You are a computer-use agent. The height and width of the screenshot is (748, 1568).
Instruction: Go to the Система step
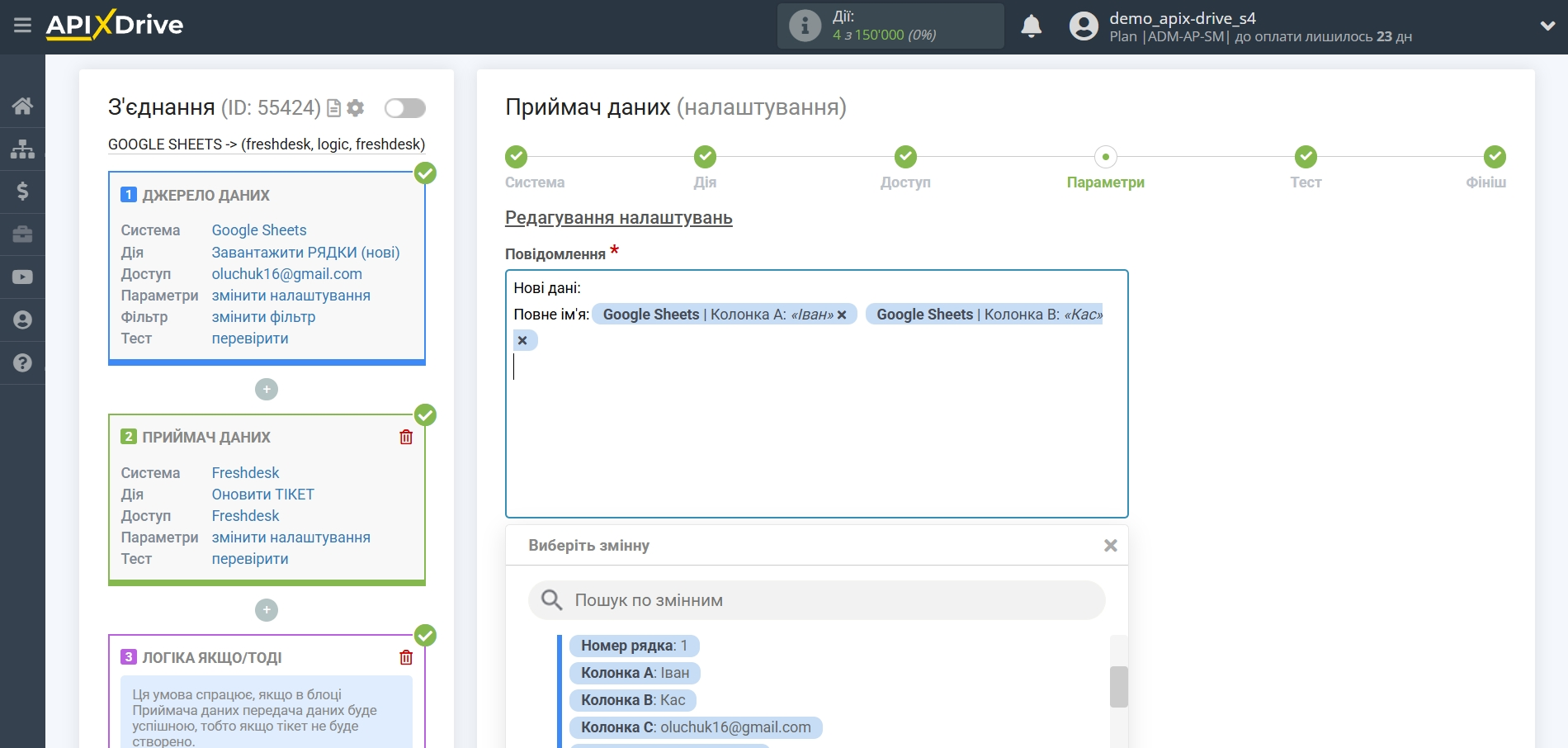point(535,168)
